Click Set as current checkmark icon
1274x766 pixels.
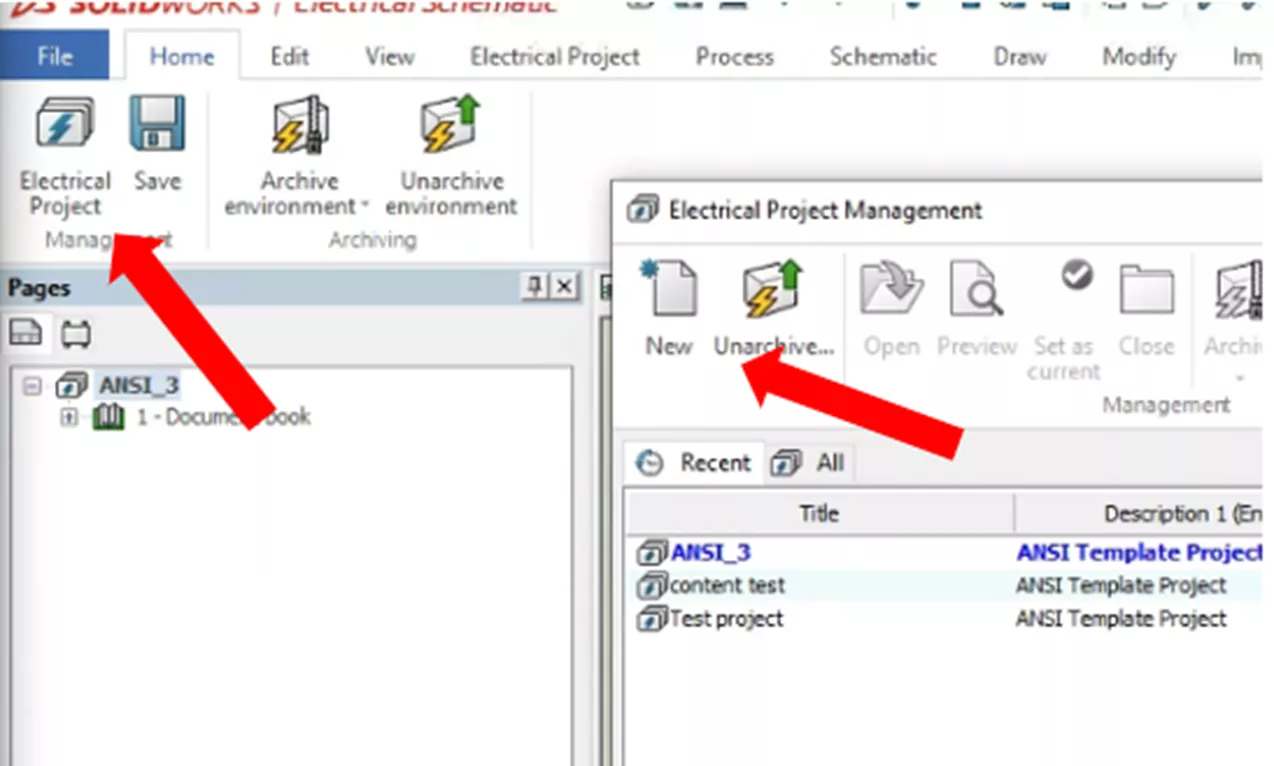tap(1077, 275)
